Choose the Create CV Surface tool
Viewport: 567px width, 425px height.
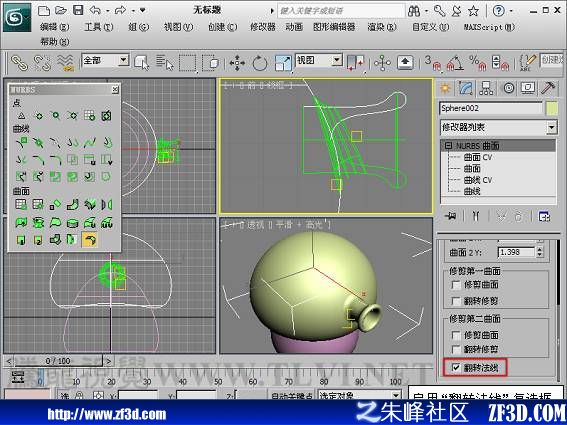(x=21, y=205)
